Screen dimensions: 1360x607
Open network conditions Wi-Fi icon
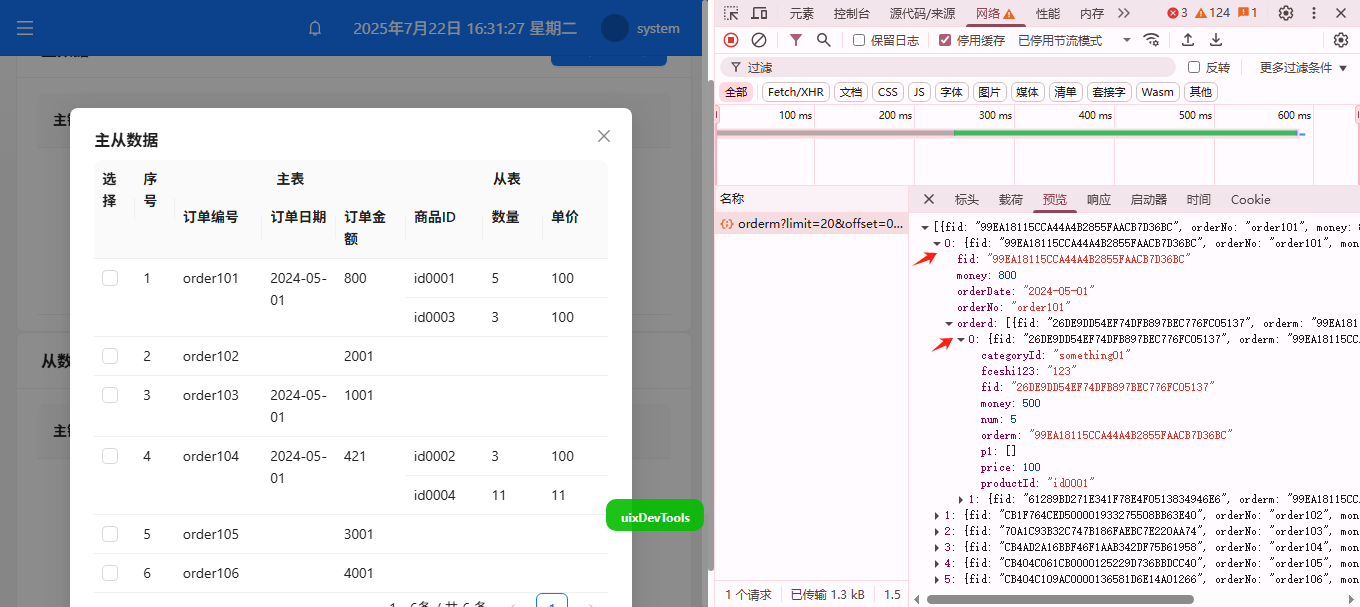(x=1152, y=40)
